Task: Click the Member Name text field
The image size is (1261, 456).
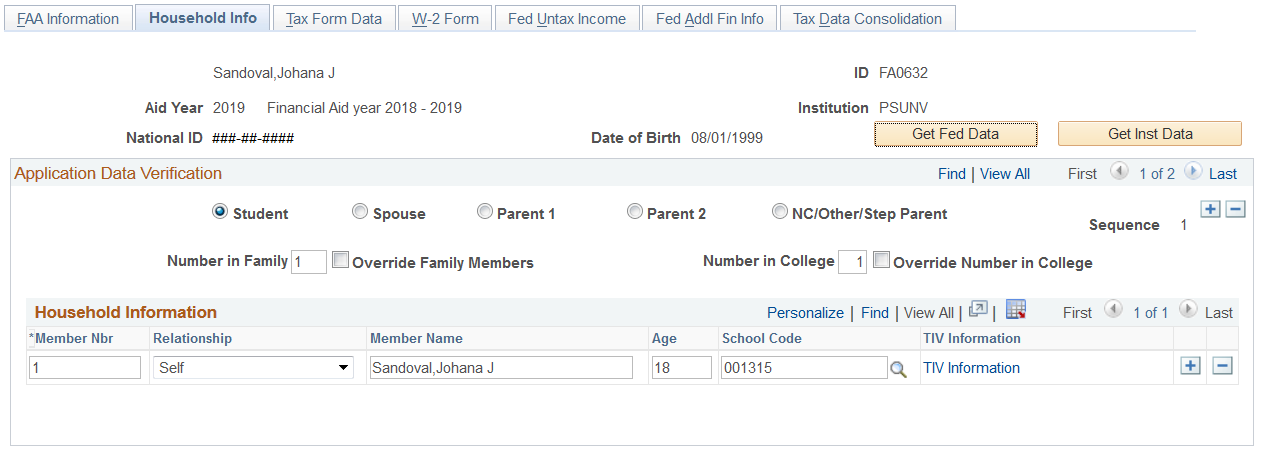Action: (x=500, y=368)
